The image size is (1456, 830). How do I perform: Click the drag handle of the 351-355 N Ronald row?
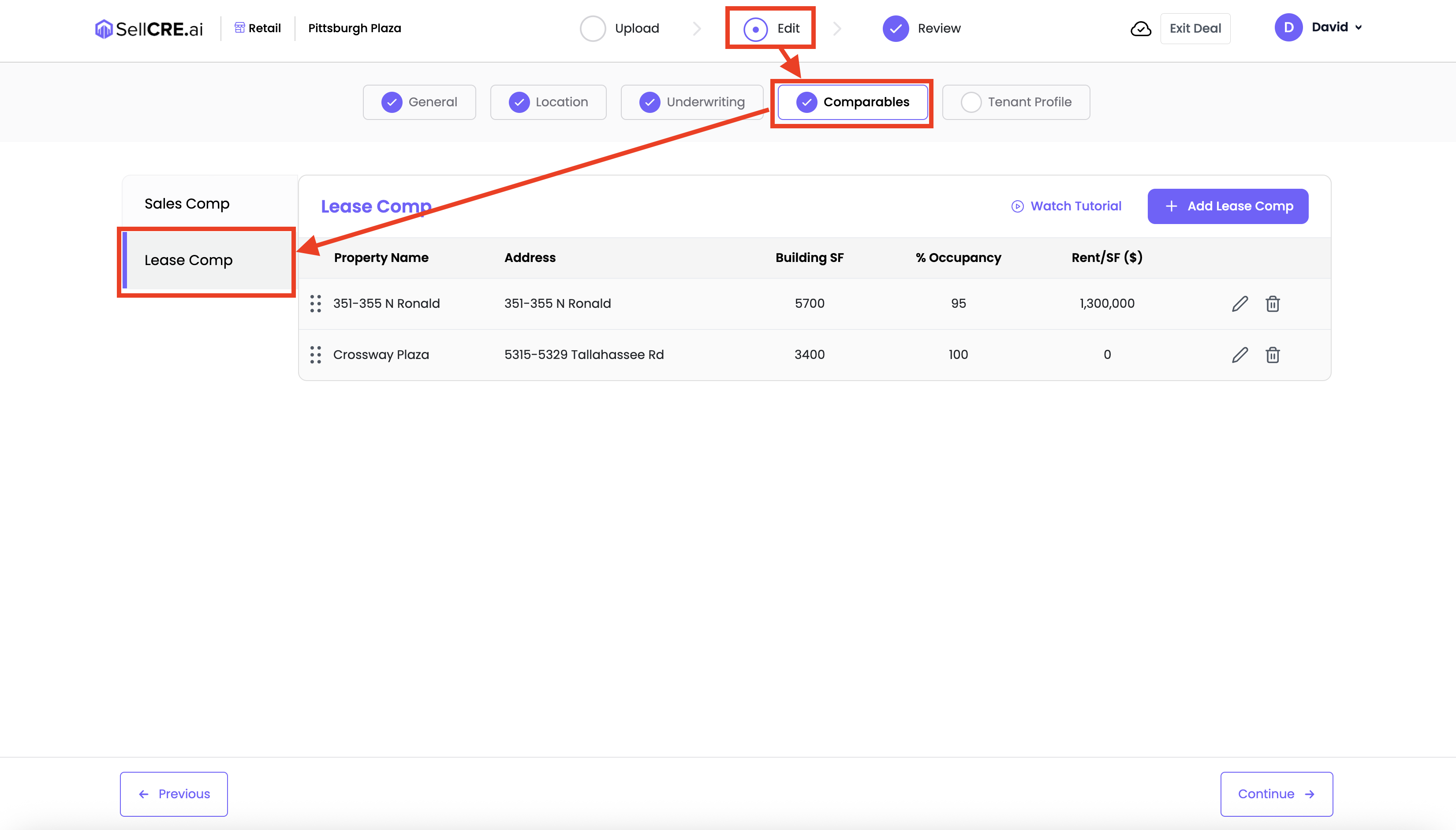coord(315,304)
